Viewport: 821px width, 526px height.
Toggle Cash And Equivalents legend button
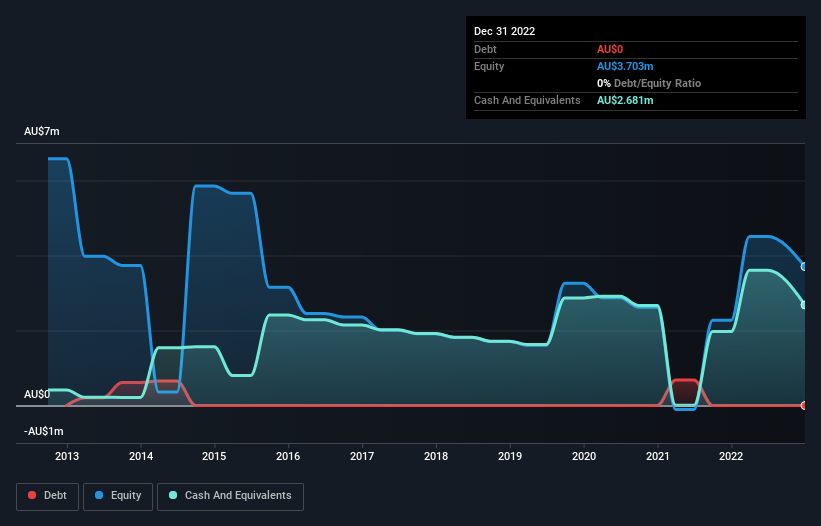[x=230, y=496]
